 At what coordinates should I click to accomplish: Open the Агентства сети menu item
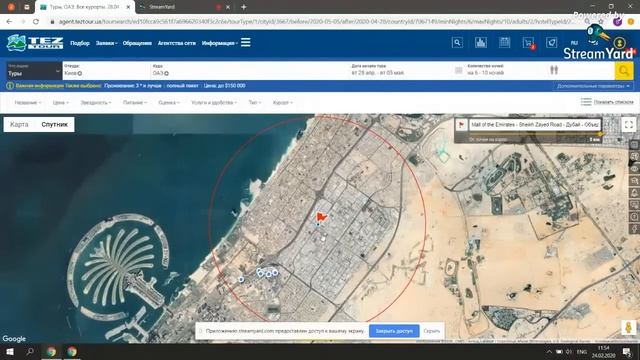pos(177,43)
